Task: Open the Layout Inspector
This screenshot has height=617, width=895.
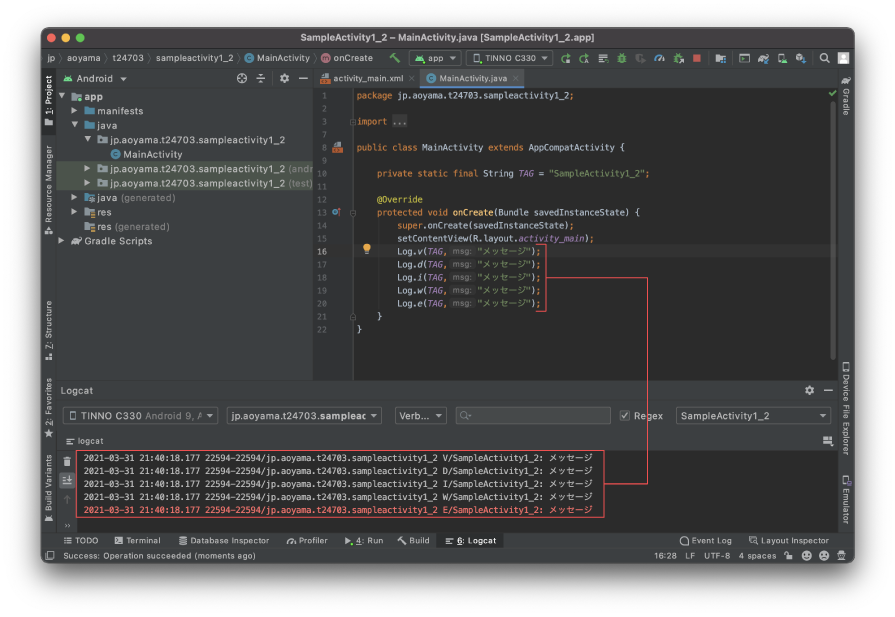Action: point(788,541)
